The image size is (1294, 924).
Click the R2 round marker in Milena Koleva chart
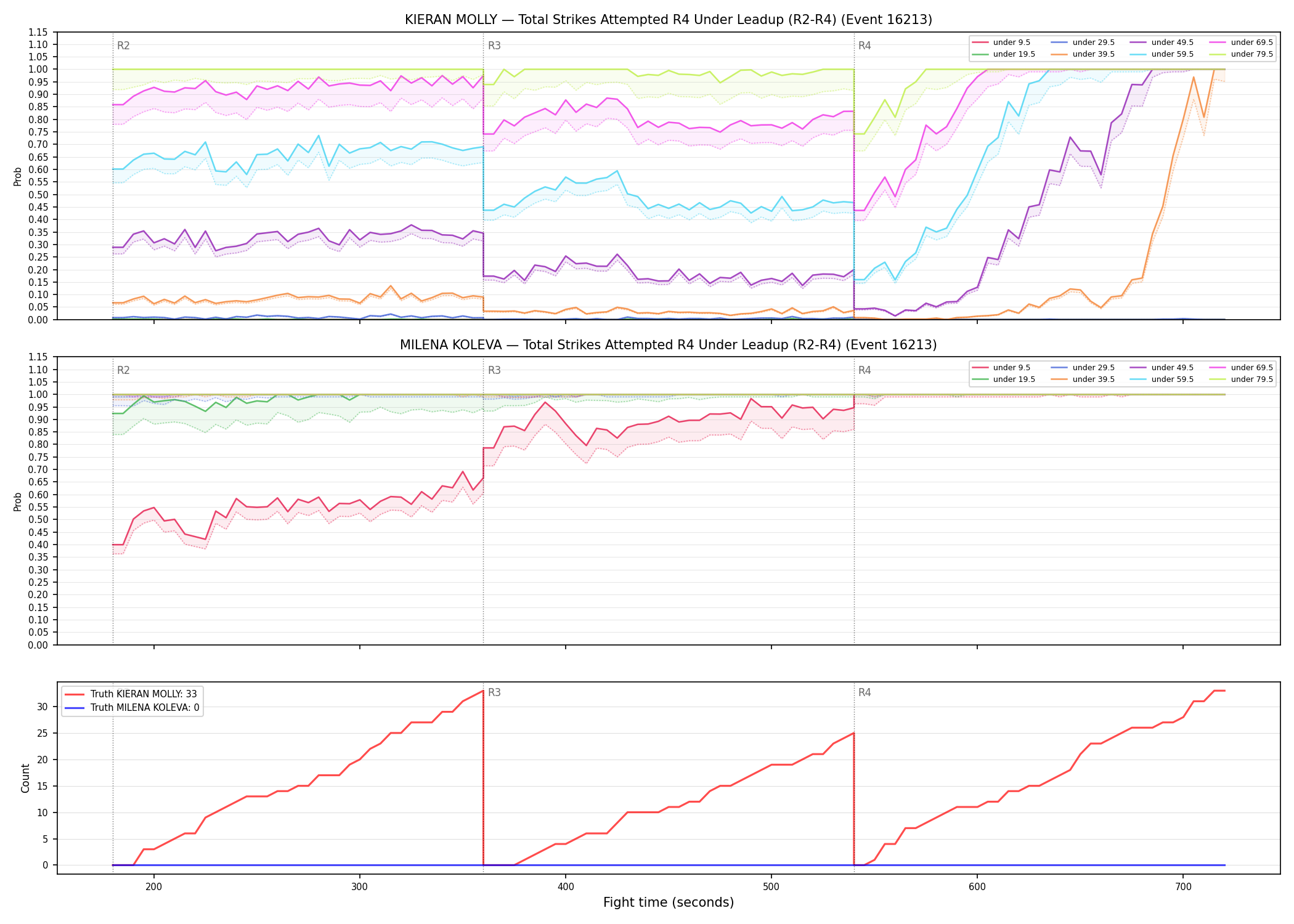point(123,371)
